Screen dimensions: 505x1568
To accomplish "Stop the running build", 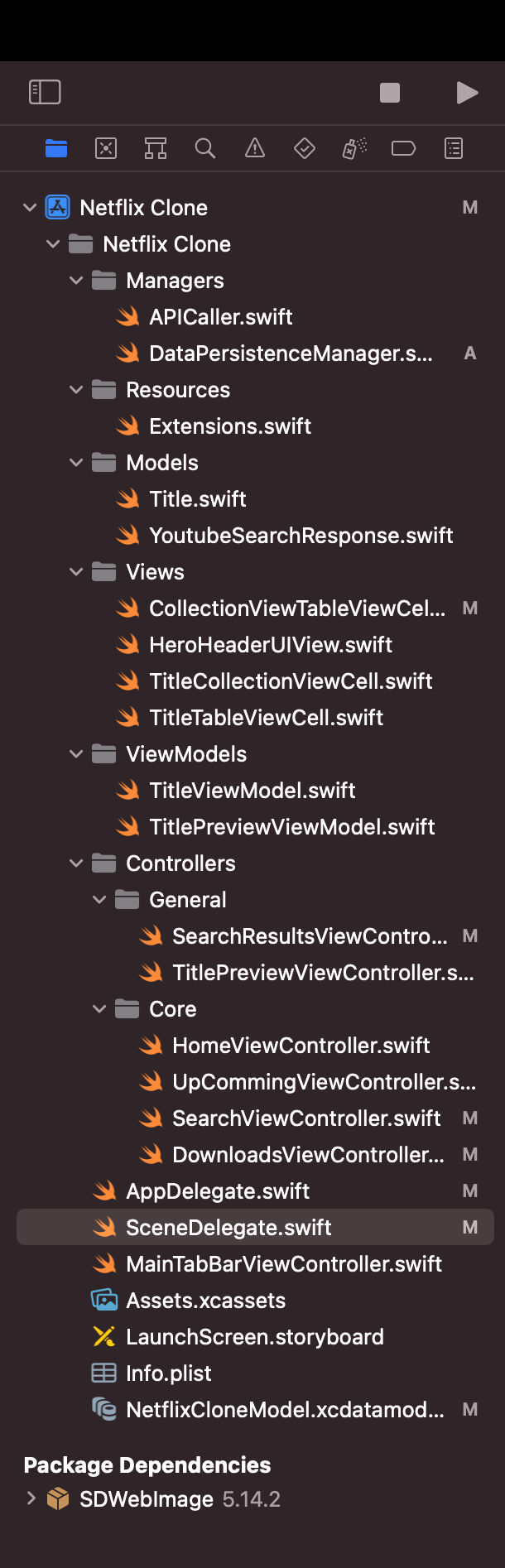I will (x=390, y=92).
